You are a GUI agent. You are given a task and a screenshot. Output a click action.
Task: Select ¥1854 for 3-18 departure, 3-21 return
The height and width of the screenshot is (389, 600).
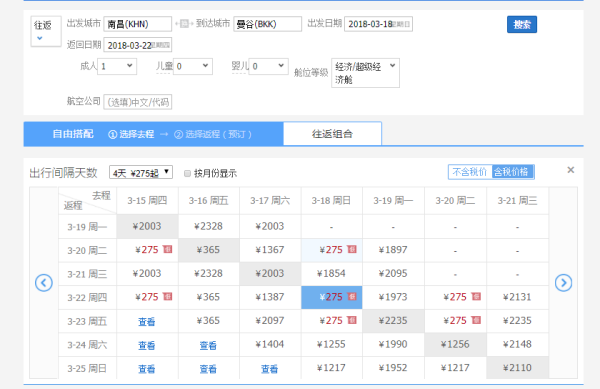[331, 273]
